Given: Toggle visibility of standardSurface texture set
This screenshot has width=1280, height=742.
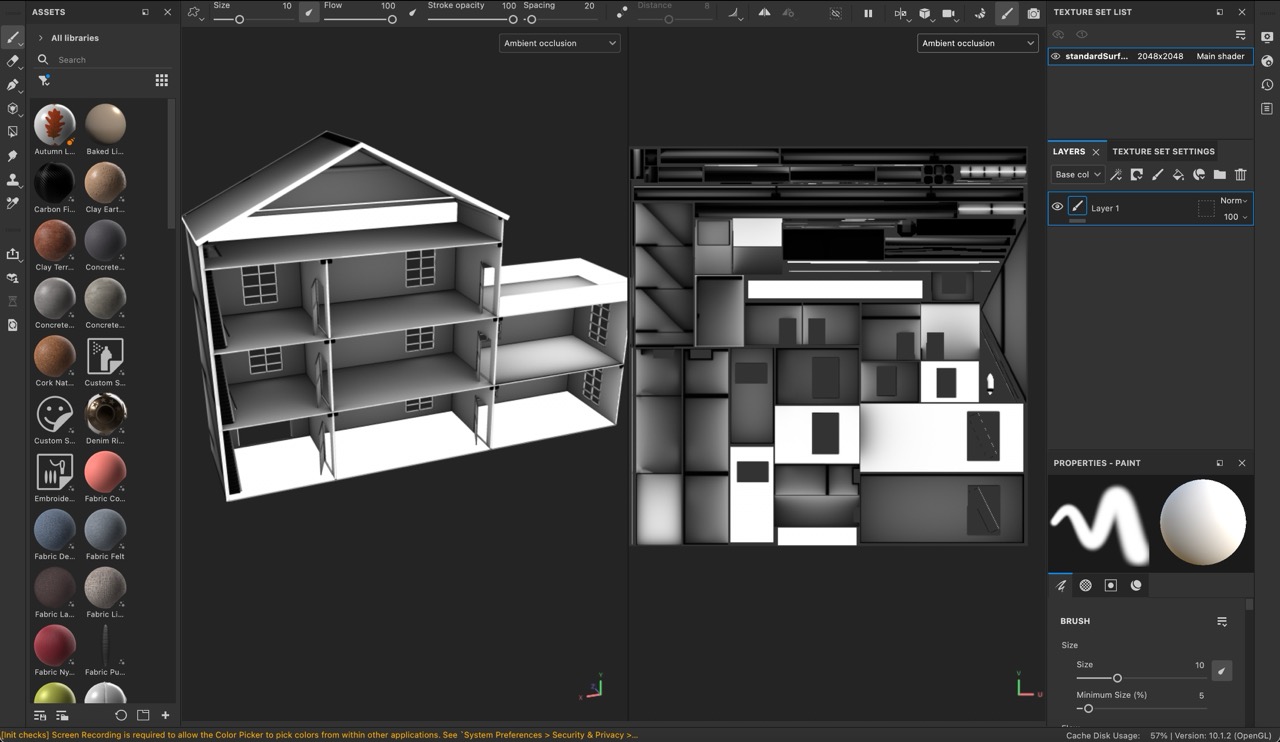Looking at the screenshot, I should point(1055,56).
